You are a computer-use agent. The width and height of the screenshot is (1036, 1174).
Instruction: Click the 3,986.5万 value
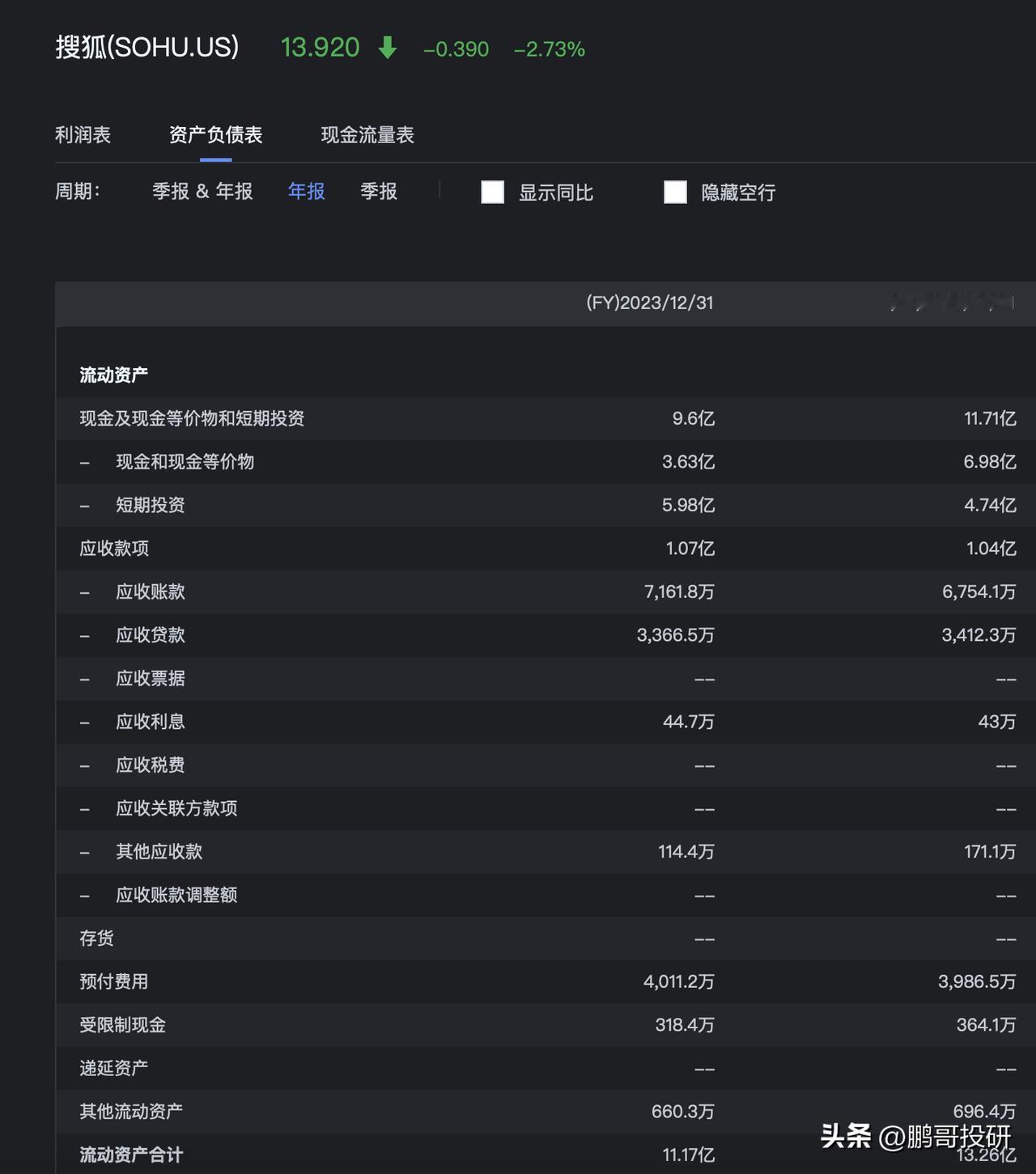(x=977, y=982)
